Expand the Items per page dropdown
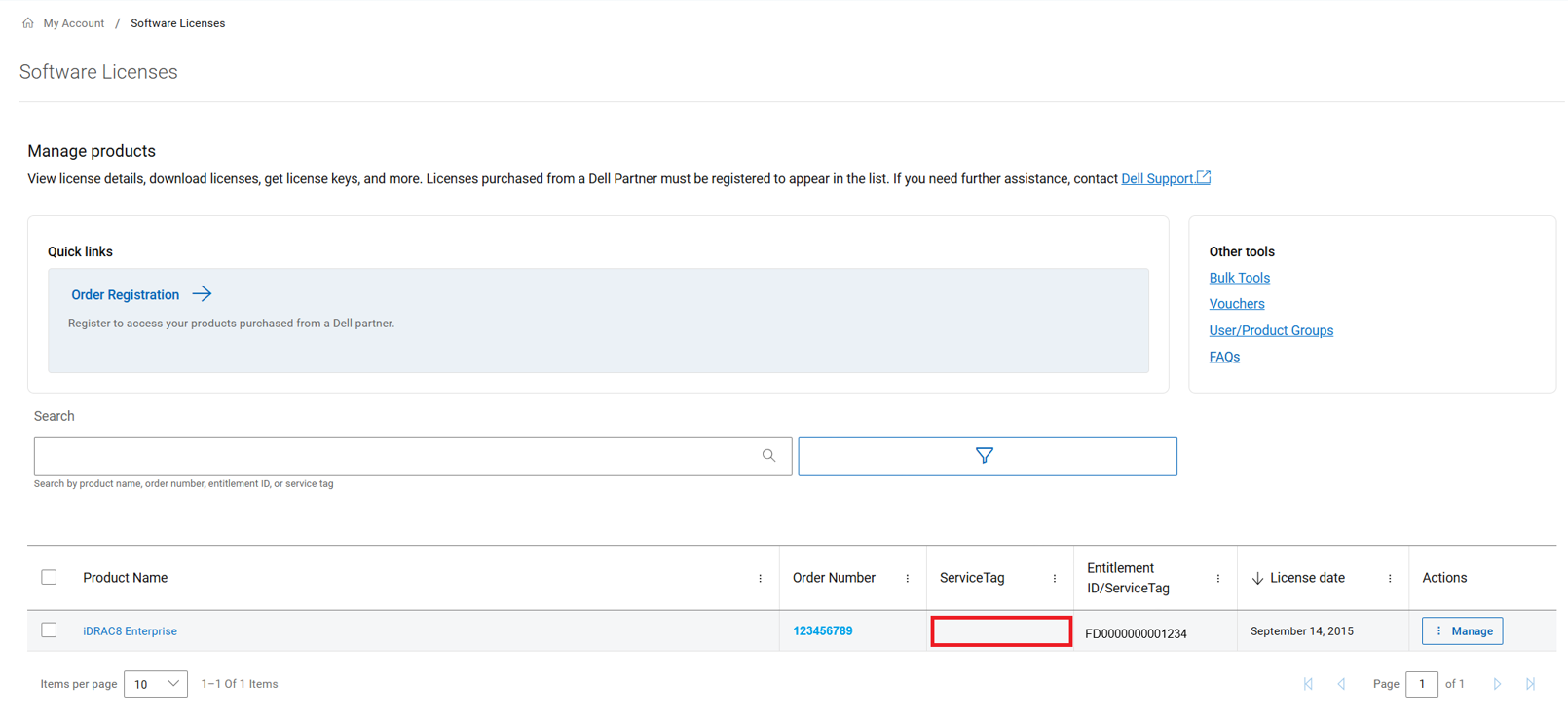The image size is (1568, 725). click(x=156, y=684)
